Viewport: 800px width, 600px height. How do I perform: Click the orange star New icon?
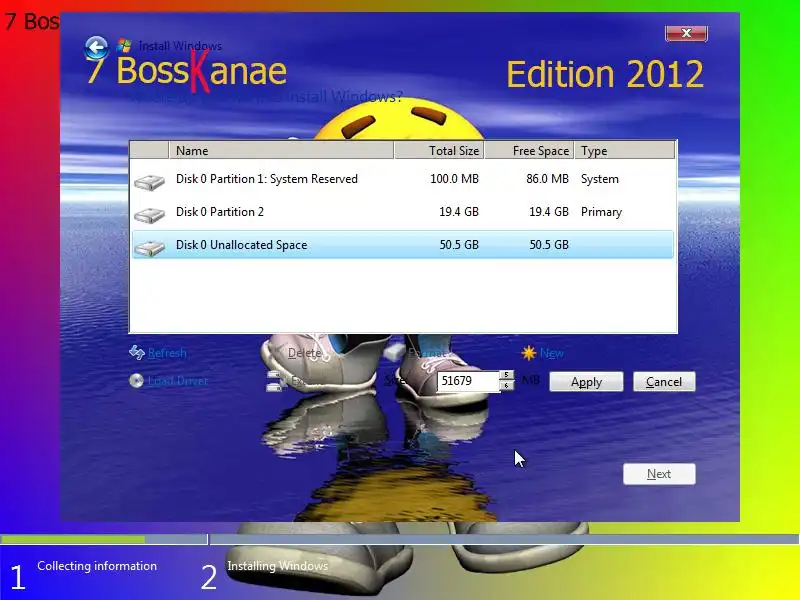pyautogui.click(x=529, y=353)
